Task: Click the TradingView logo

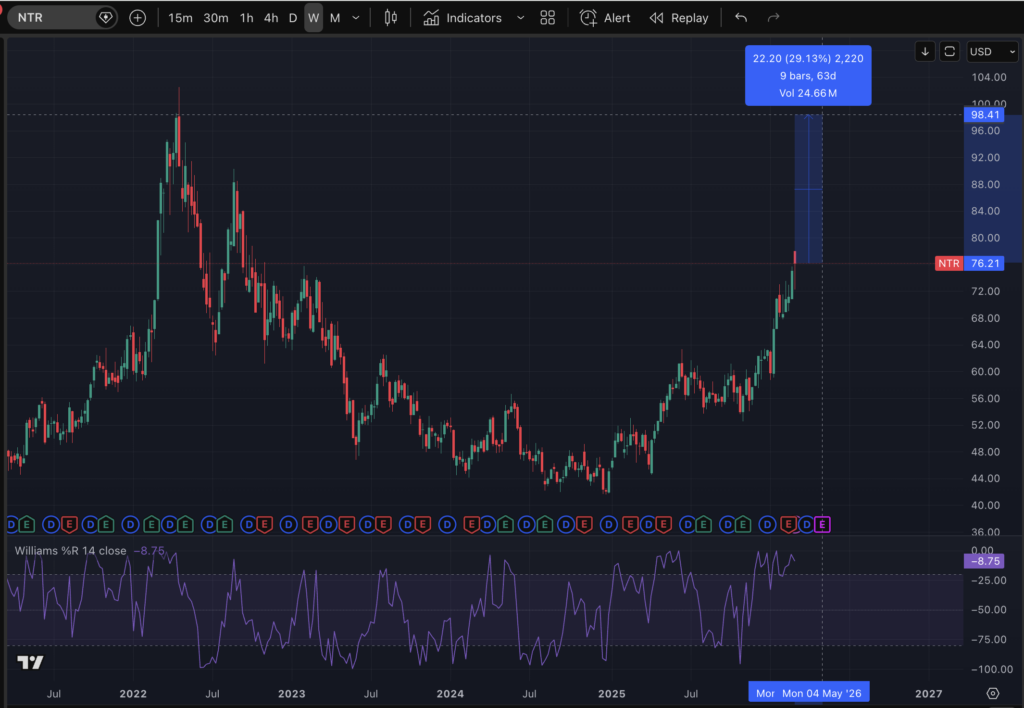Action: 30,663
